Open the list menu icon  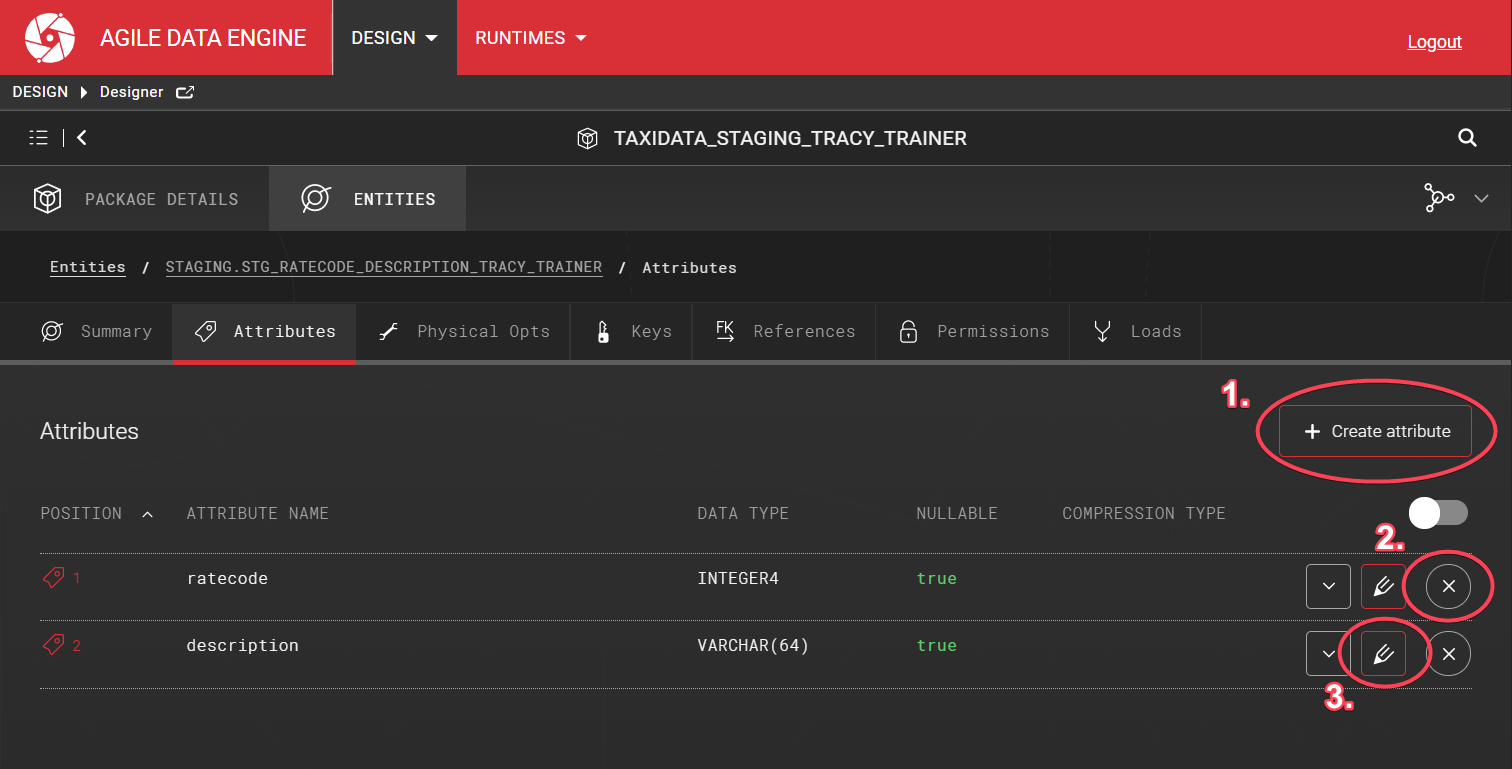click(39, 138)
